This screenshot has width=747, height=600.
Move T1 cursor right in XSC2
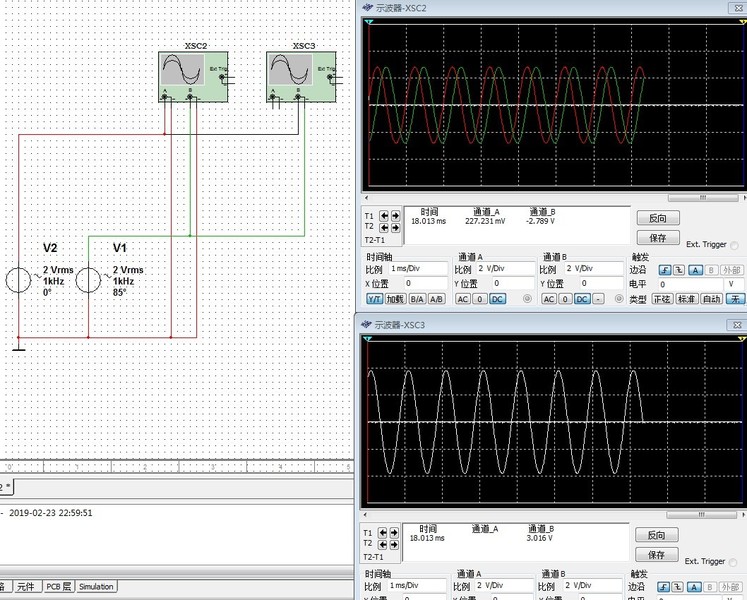[397, 216]
